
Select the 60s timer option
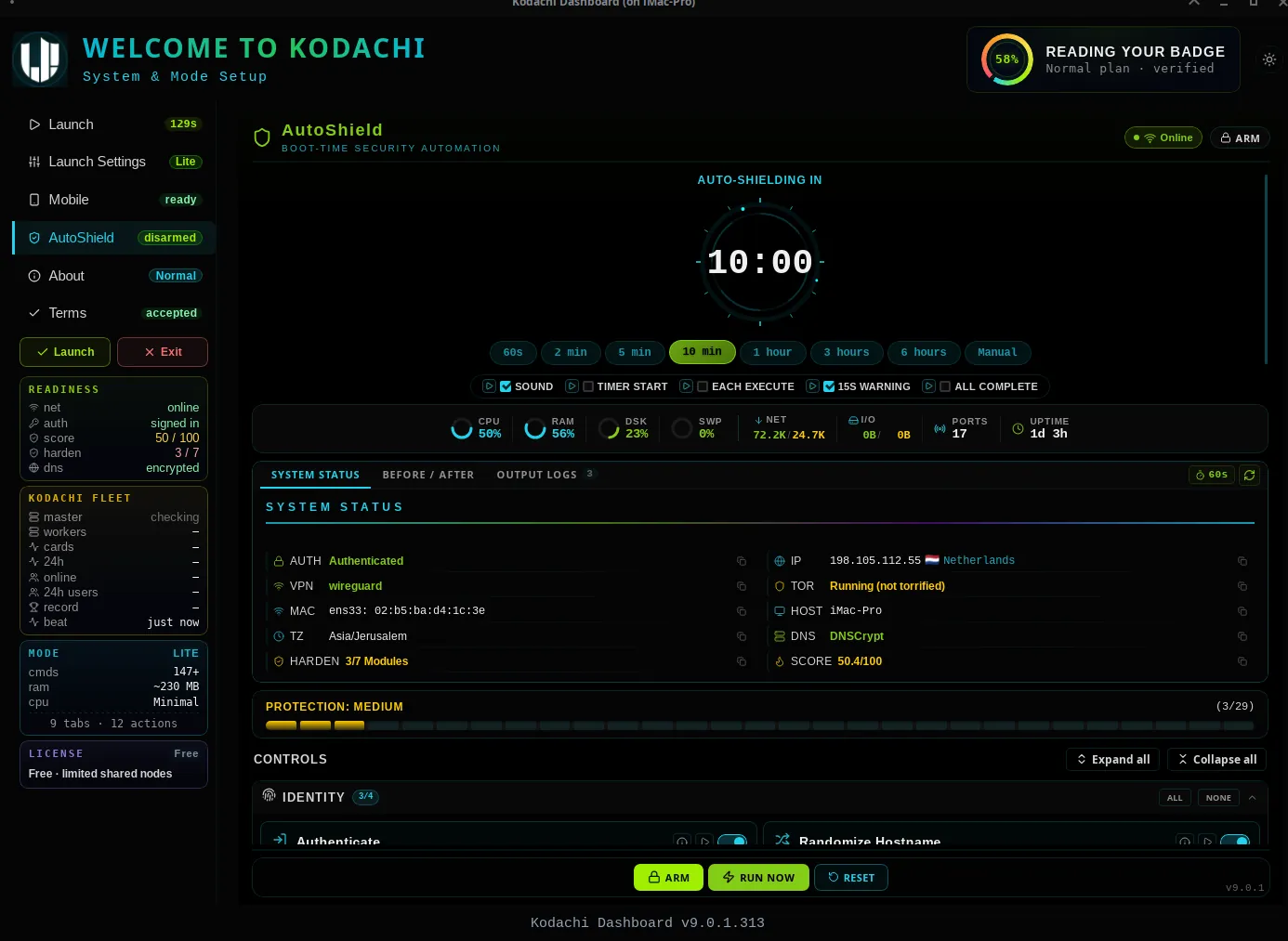tap(513, 352)
